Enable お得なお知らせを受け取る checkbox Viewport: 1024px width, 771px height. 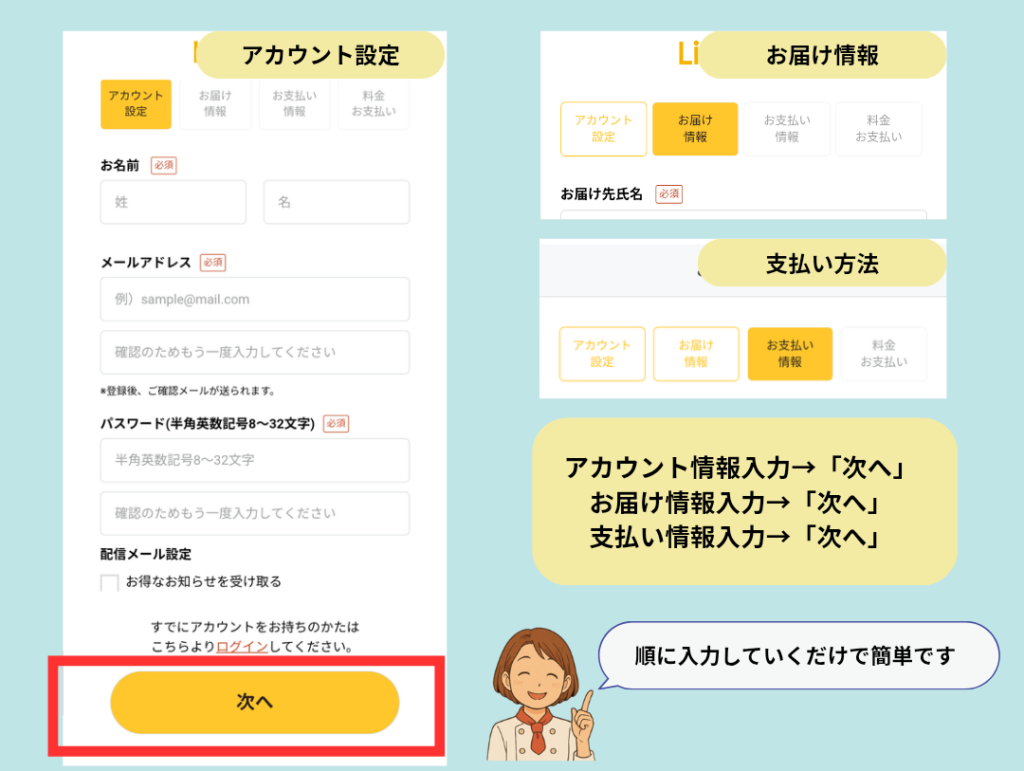click(110, 582)
